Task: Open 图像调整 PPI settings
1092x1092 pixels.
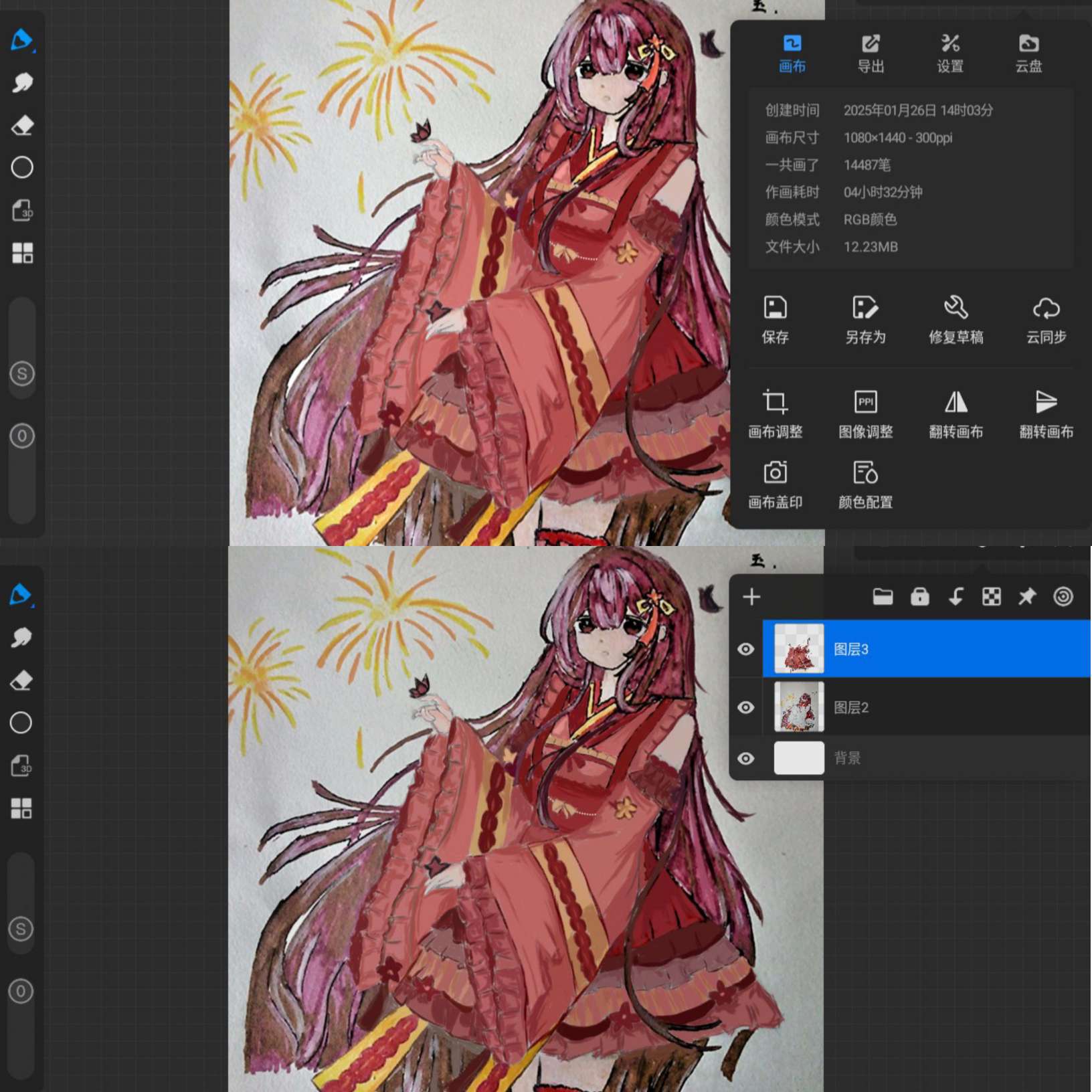Action: tap(866, 402)
